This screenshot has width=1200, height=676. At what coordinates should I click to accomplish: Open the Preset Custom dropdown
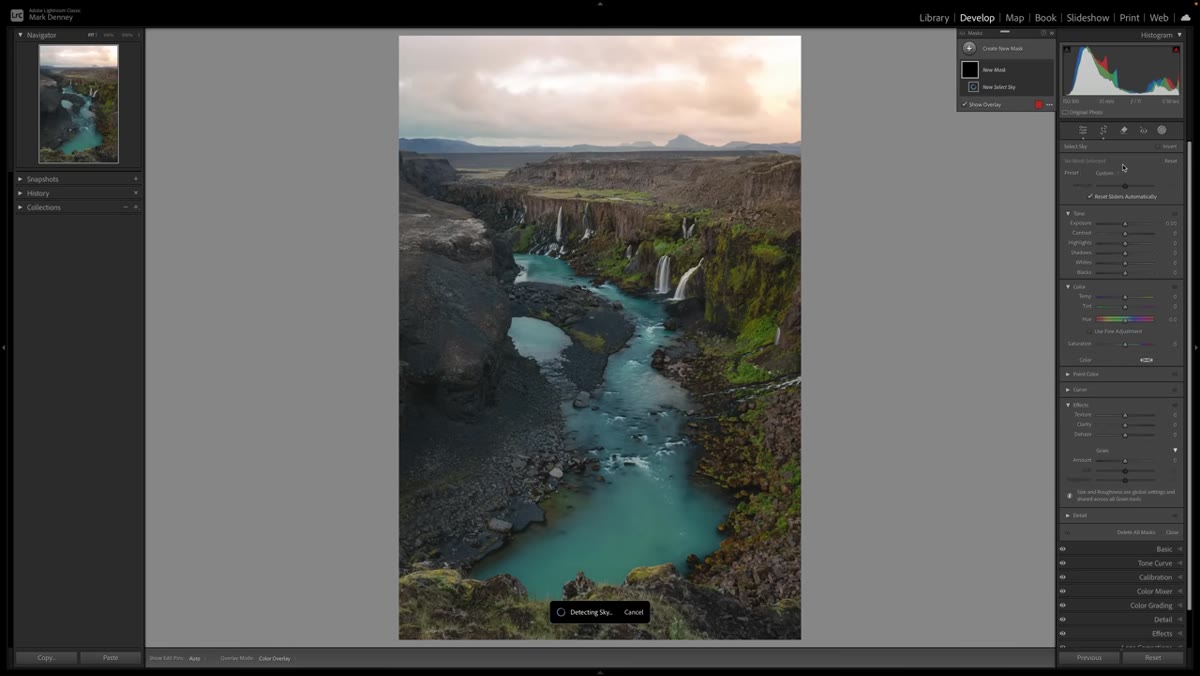click(x=1105, y=173)
